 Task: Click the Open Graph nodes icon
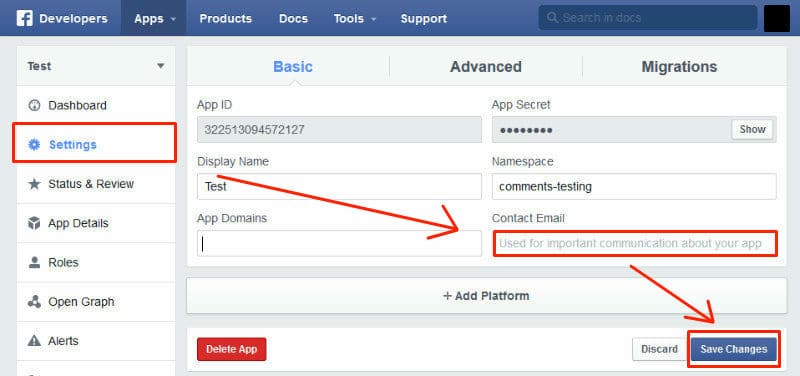34,302
